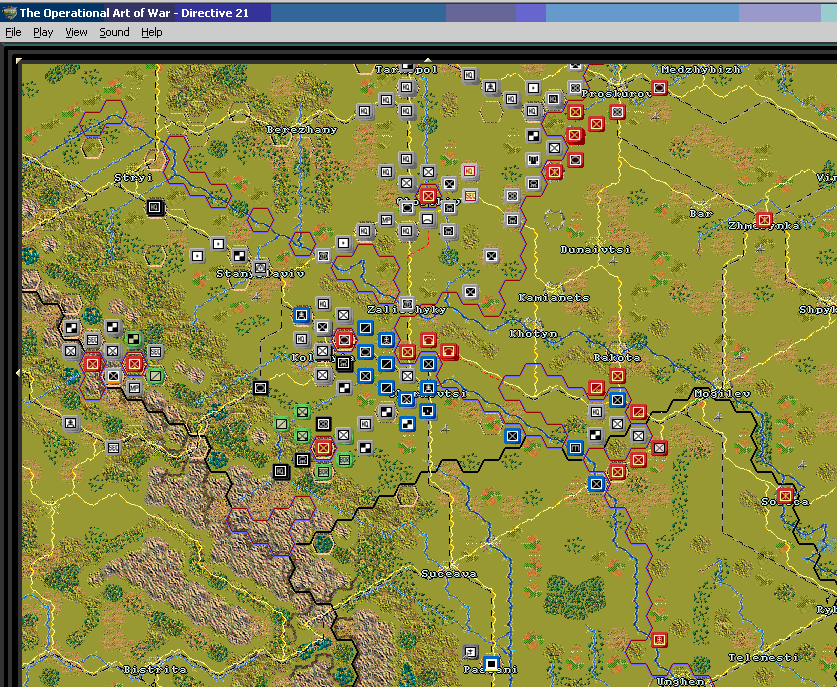Click the Bistrita town label

point(155,669)
